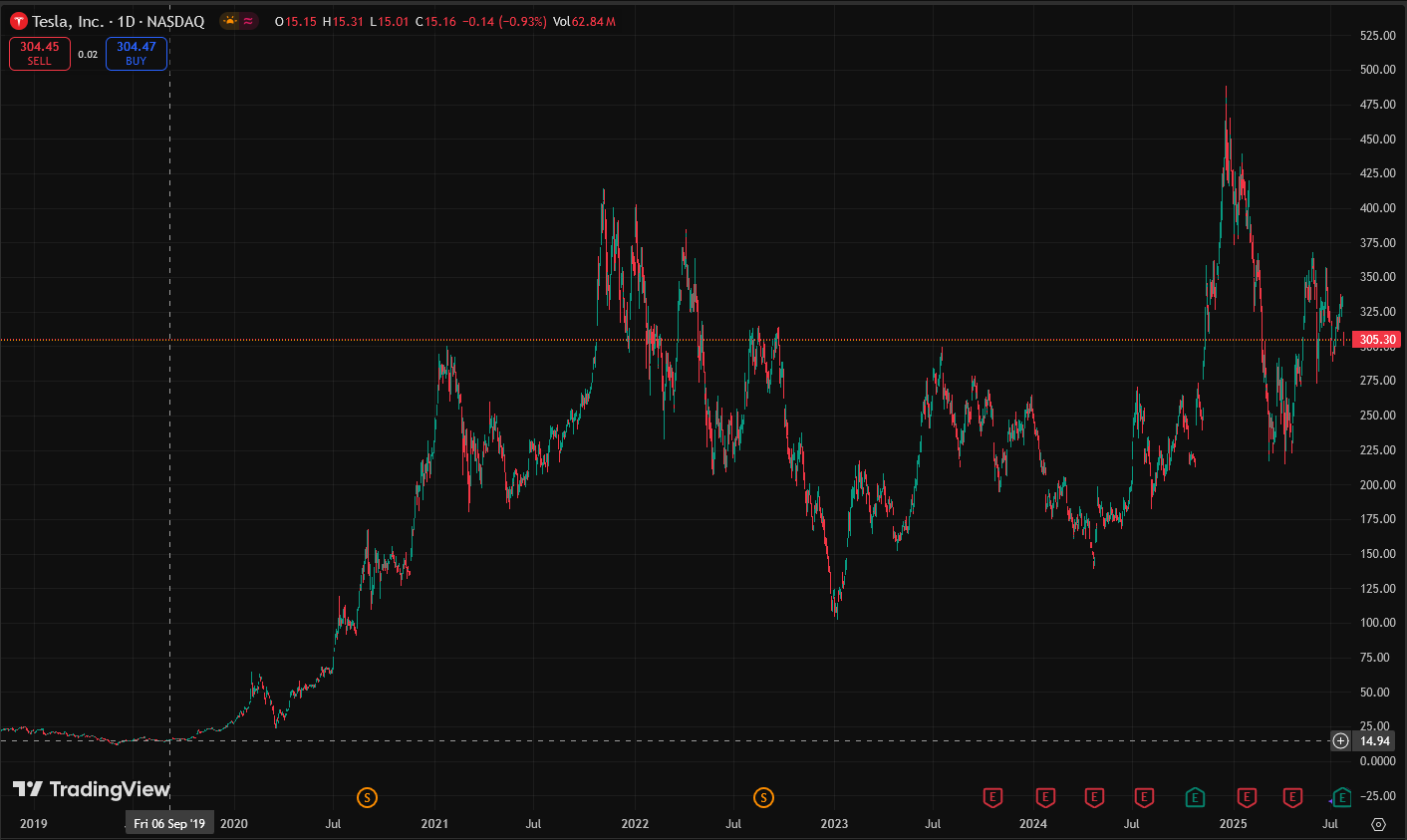
Task: Click the 100.00 price axis label
Action: point(1377,623)
